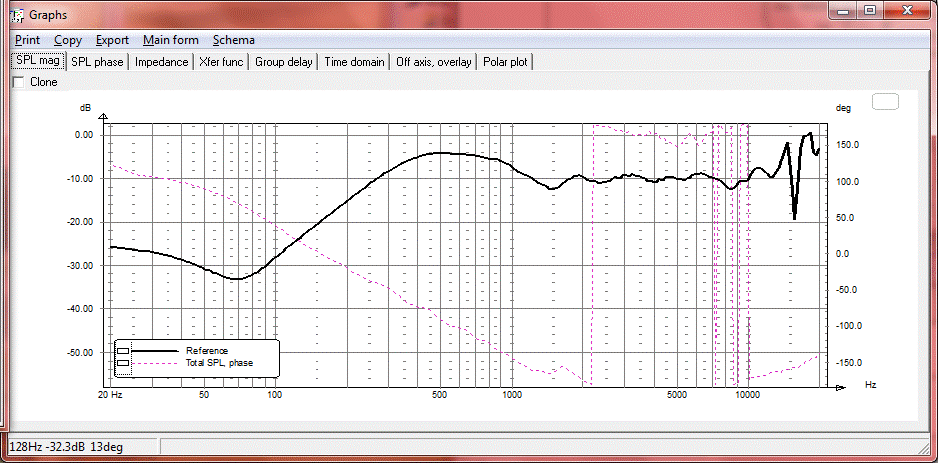938x463 pixels.
Task: Open the Copy menu
Action: pyautogui.click(x=68, y=40)
